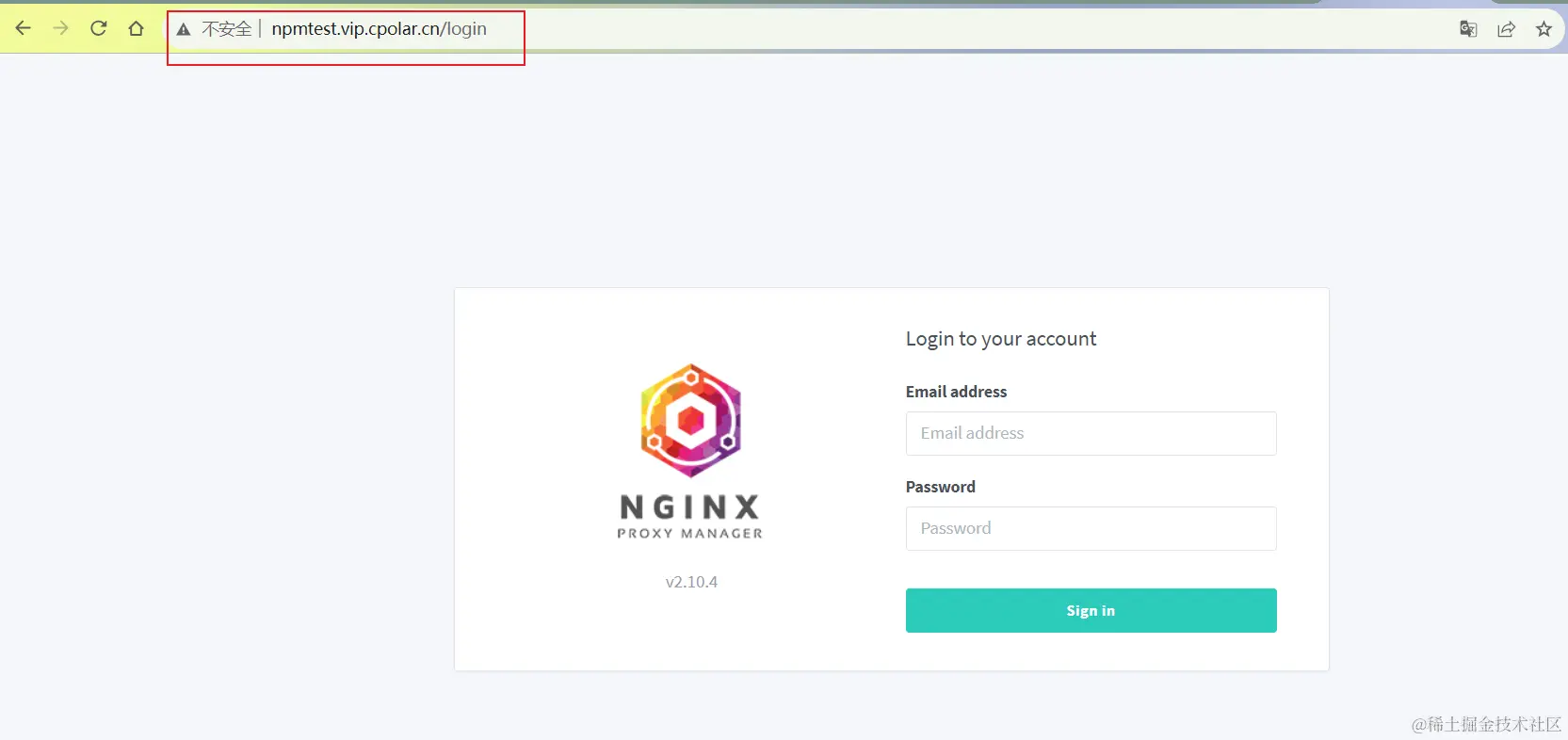Click the "Email address" field label
This screenshot has height=740, width=1568.
[956, 392]
